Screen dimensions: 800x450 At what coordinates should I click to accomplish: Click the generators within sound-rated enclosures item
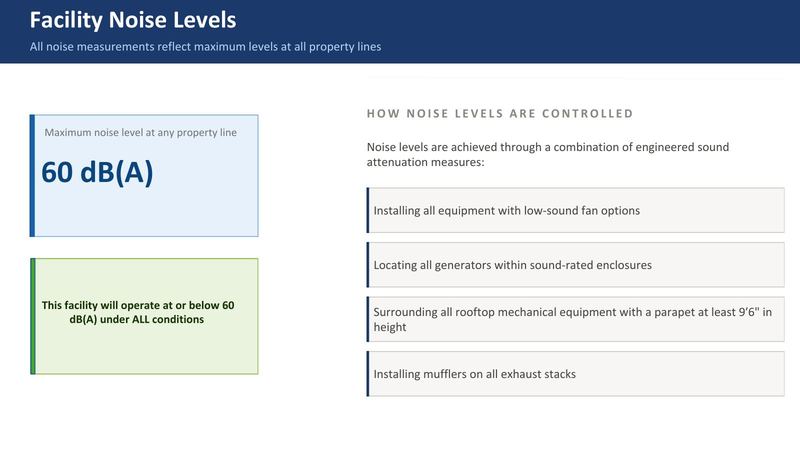pos(576,265)
